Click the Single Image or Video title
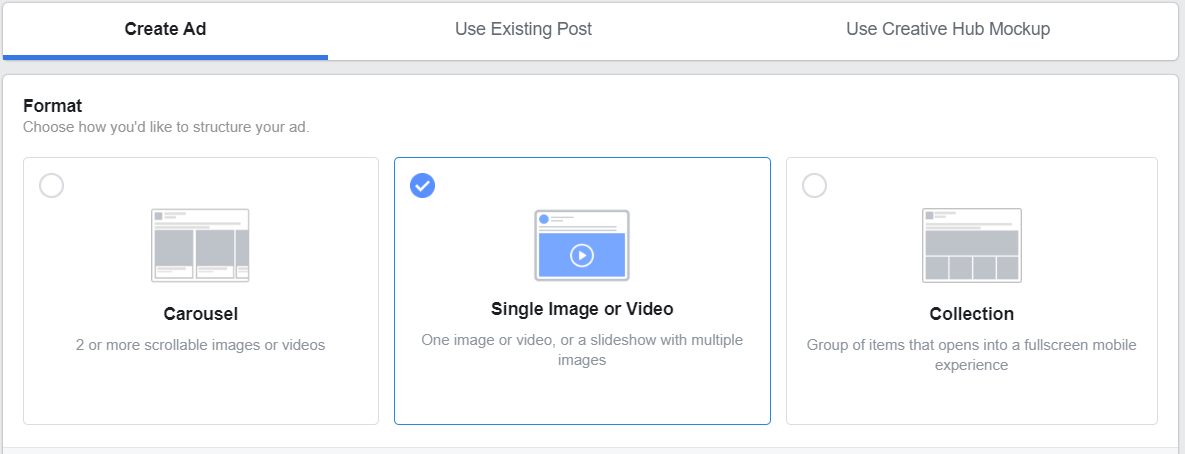The height and width of the screenshot is (454, 1185). [582, 309]
